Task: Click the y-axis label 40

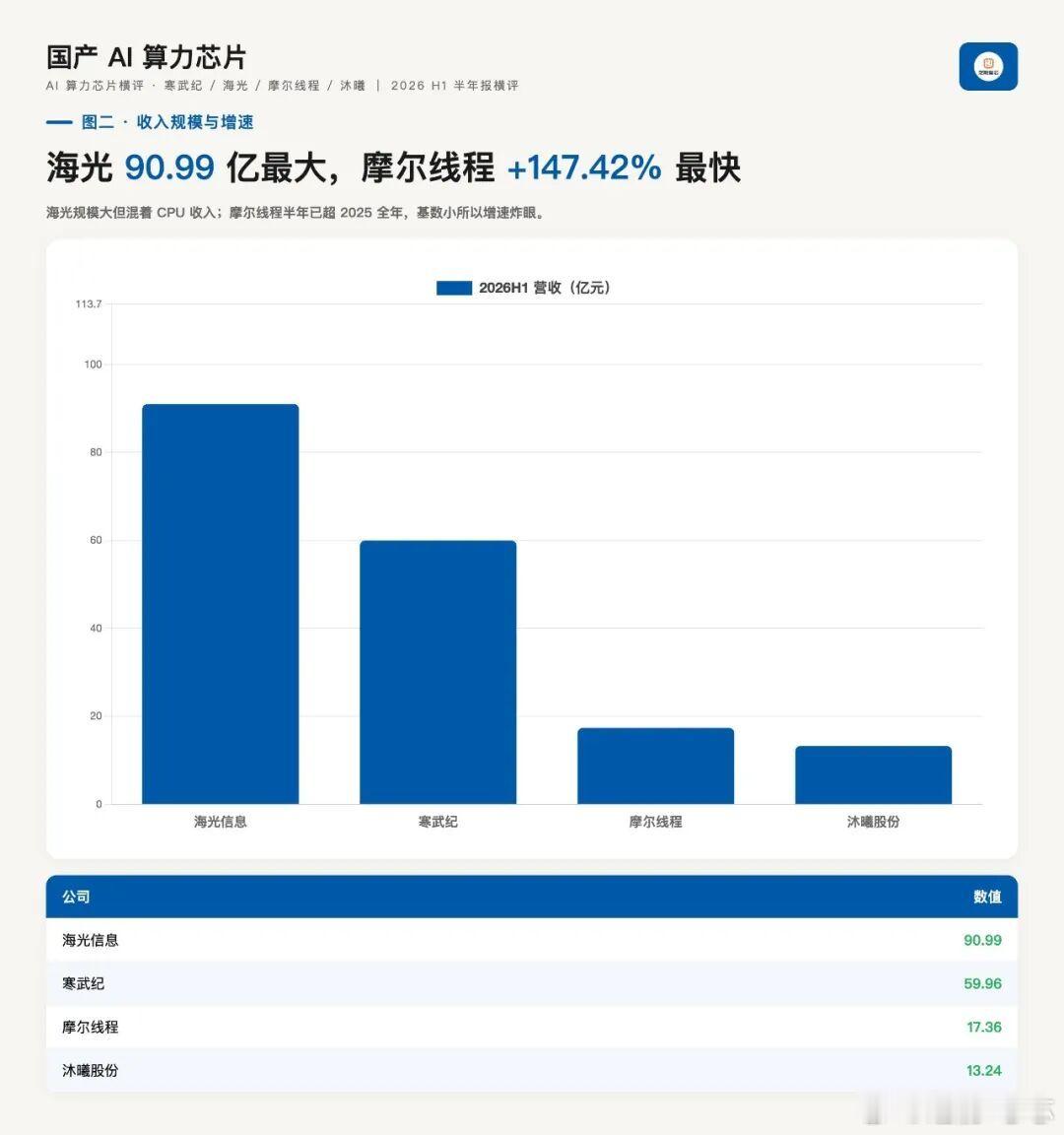Action: [96, 629]
